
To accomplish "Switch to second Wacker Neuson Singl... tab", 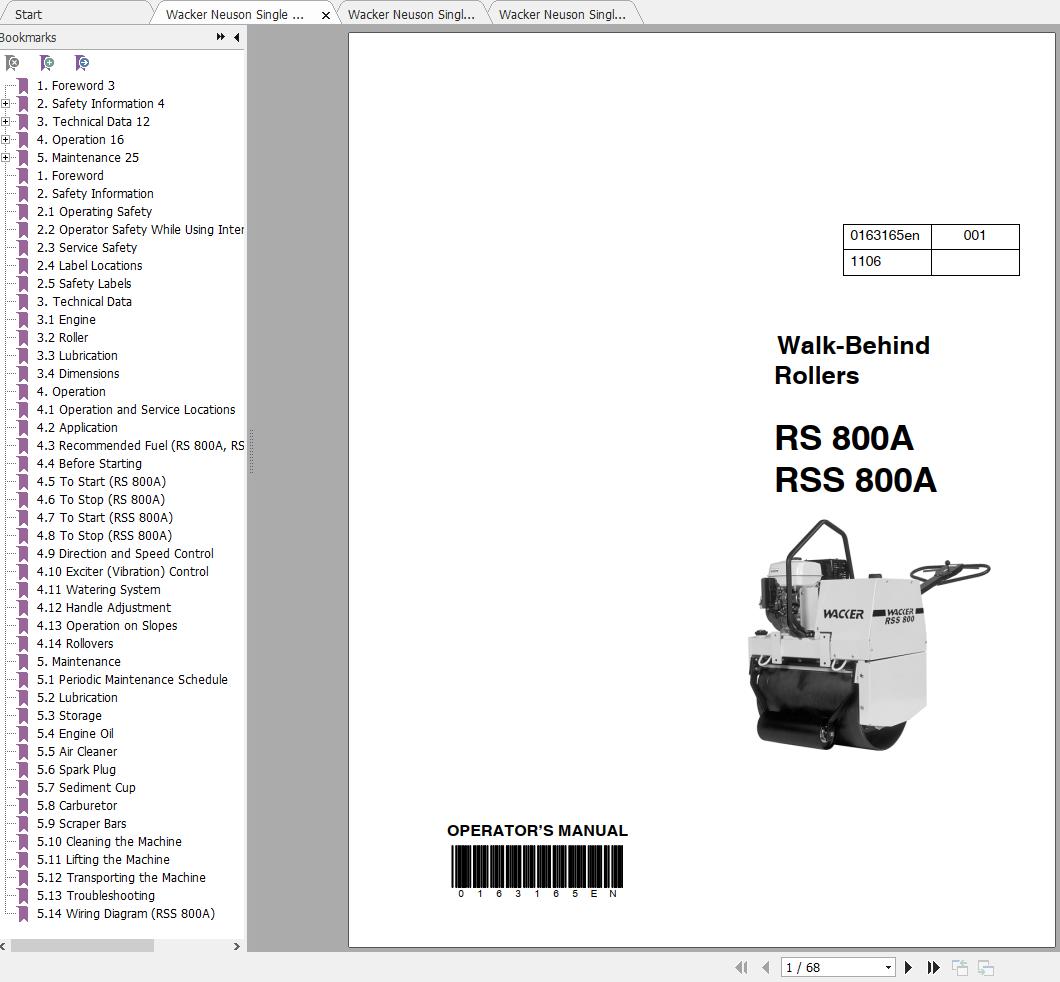I will [411, 14].
